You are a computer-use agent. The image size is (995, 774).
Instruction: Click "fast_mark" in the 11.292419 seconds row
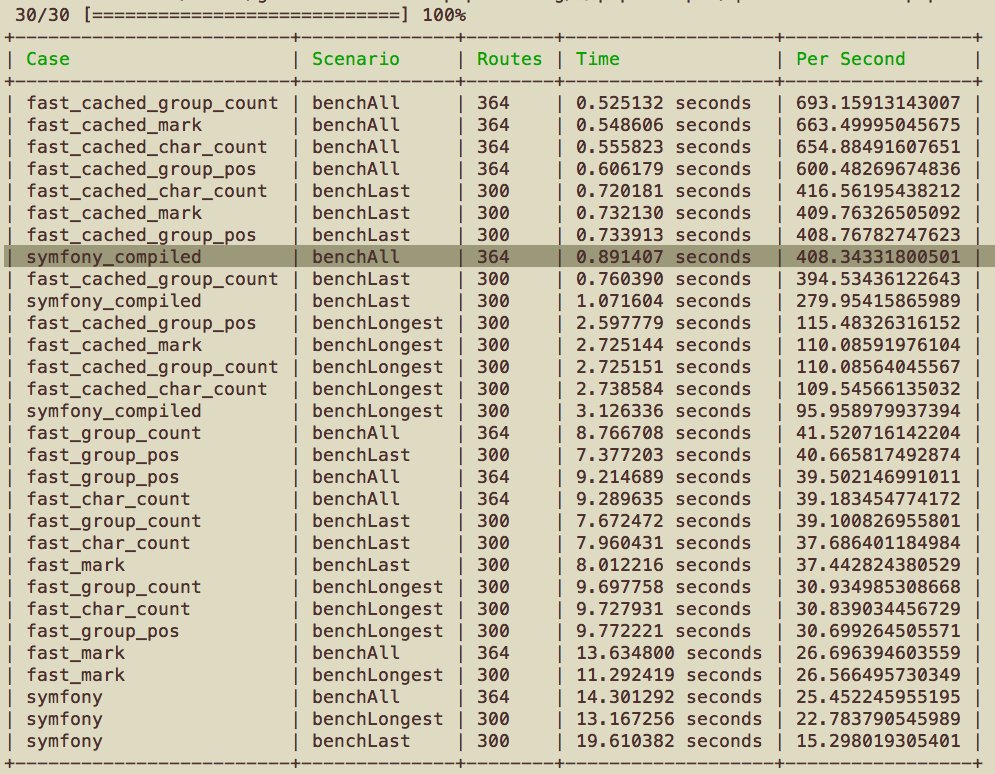click(76, 675)
